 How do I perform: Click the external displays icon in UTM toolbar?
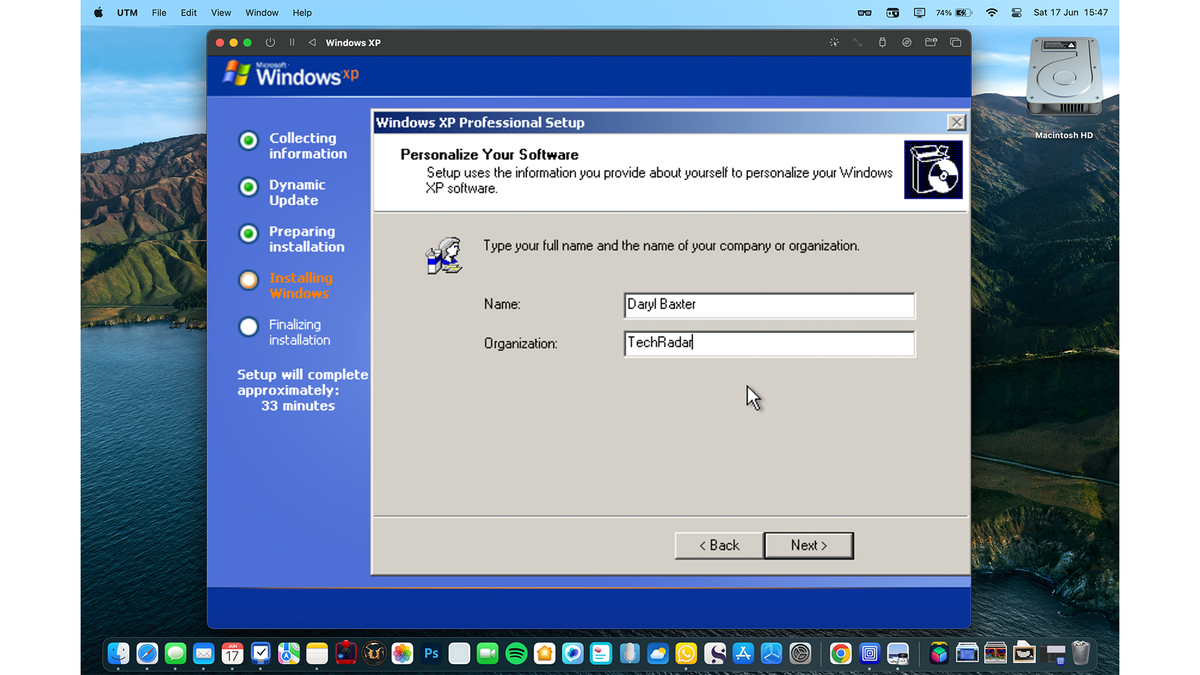pyautogui.click(x=955, y=42)
